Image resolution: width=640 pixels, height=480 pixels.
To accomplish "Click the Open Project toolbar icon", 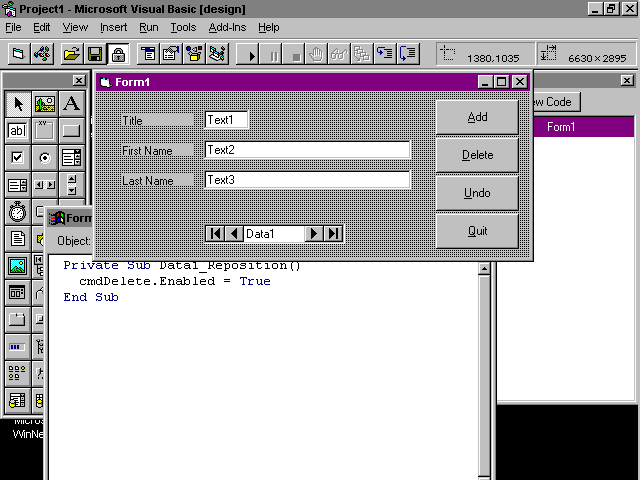I will [x=71, y=54].
